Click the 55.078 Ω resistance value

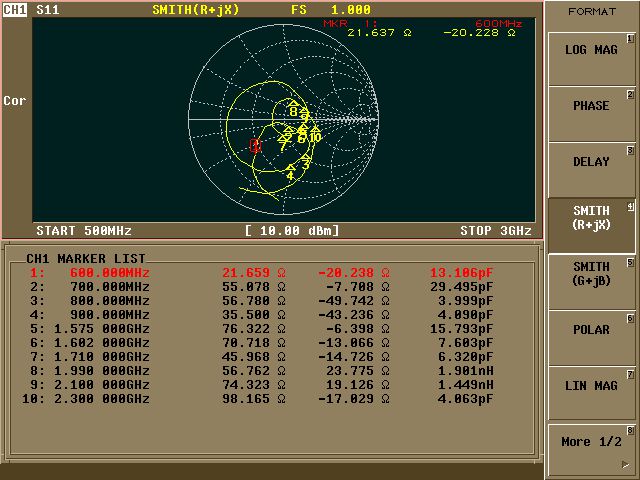[254, 287]
